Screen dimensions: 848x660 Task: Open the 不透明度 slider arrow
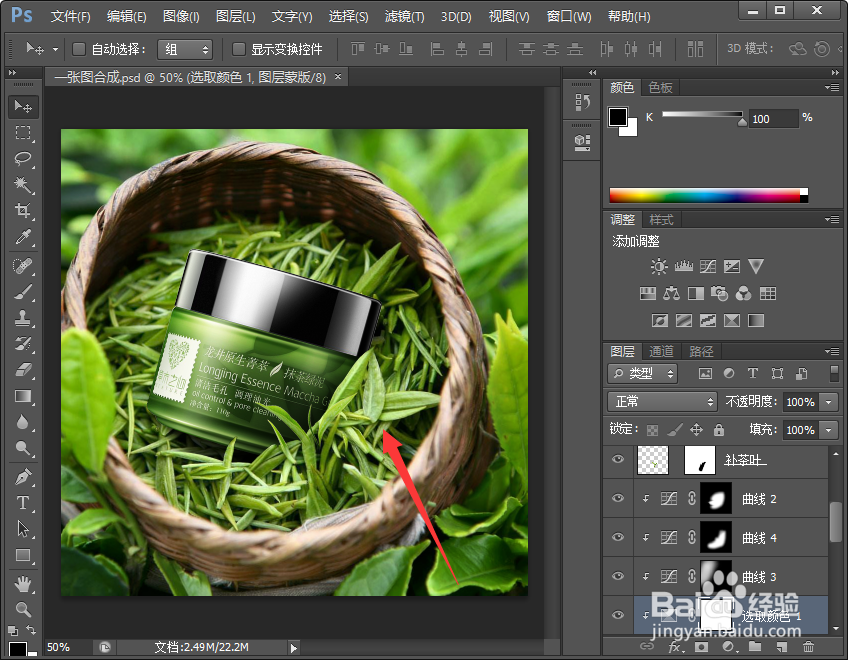(x=829, y=402)
